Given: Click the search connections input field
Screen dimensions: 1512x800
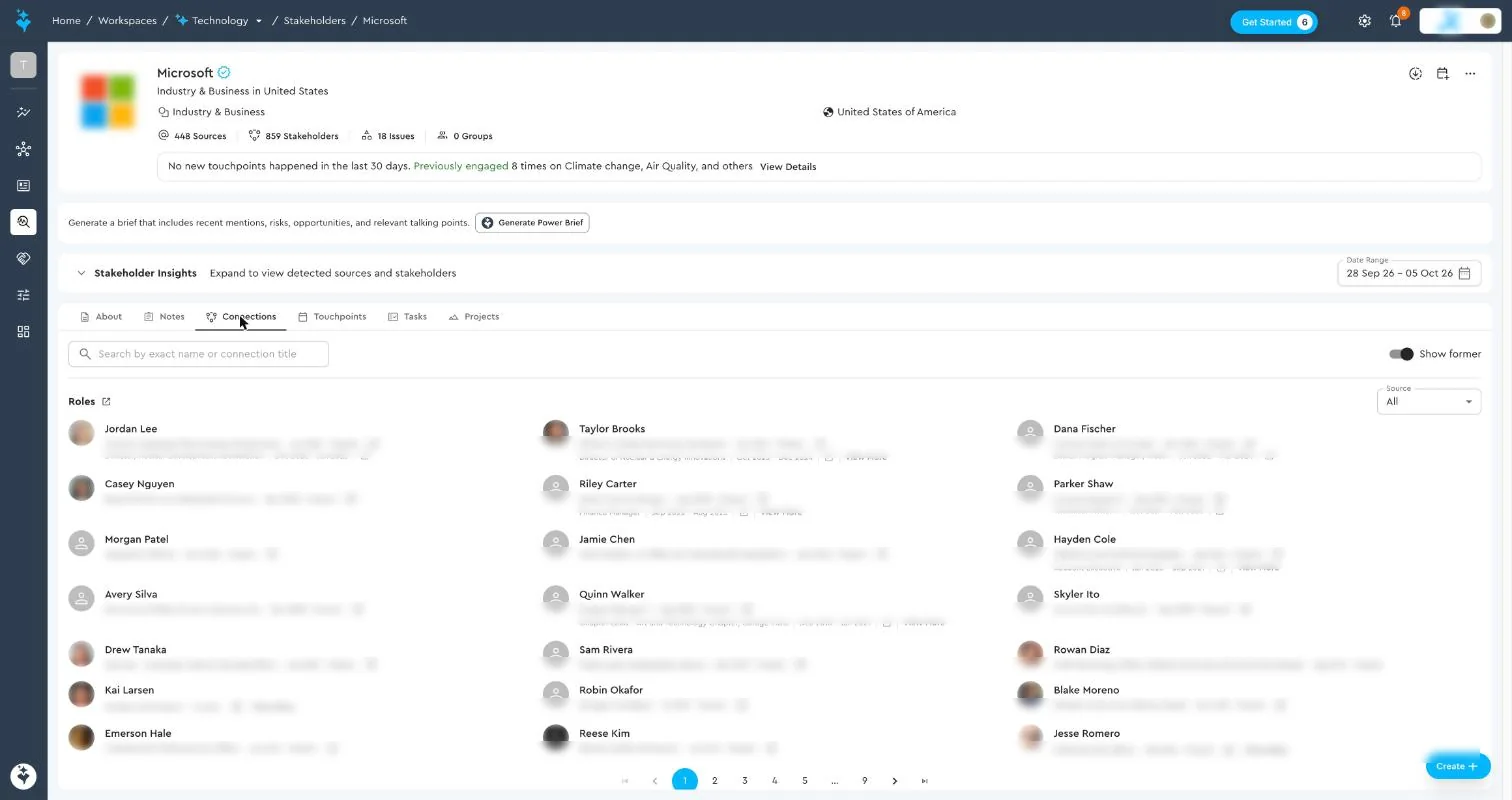Looking at the screenshot, I should point(198,354).
